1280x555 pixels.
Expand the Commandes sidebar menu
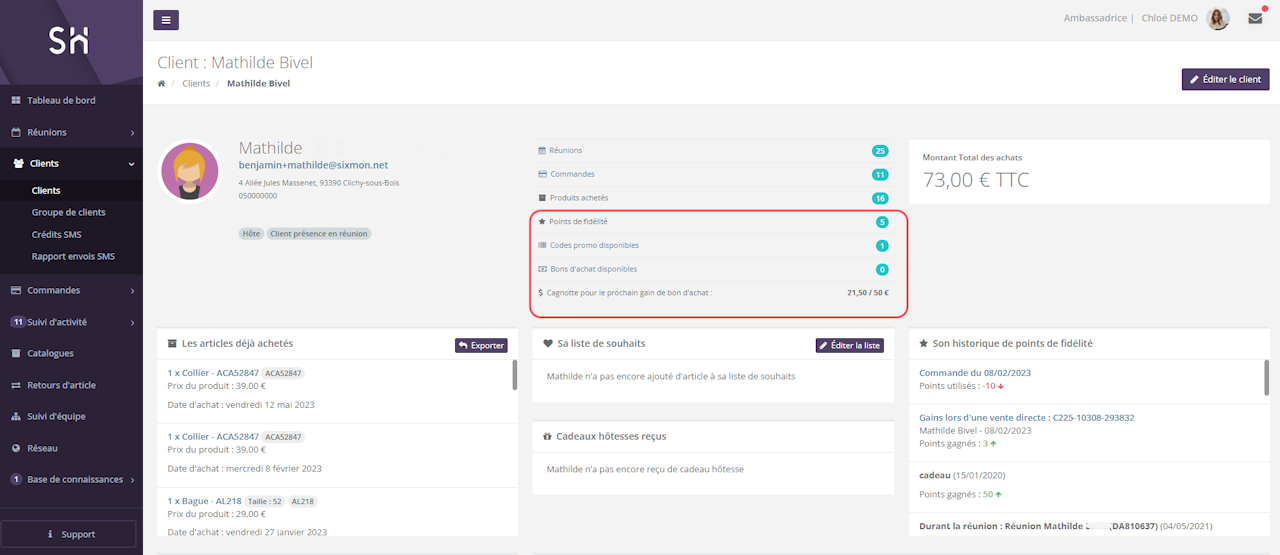click(70, 290)
